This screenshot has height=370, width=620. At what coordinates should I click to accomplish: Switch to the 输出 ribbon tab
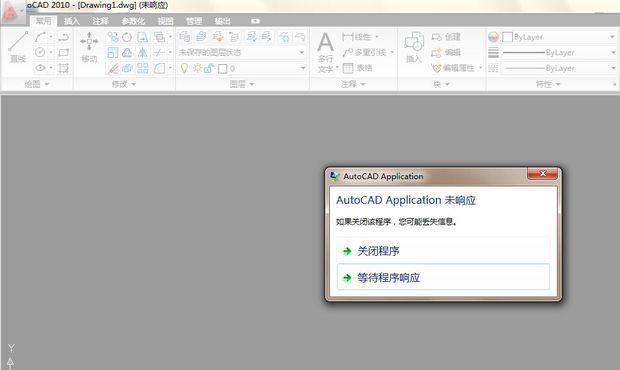222,21
